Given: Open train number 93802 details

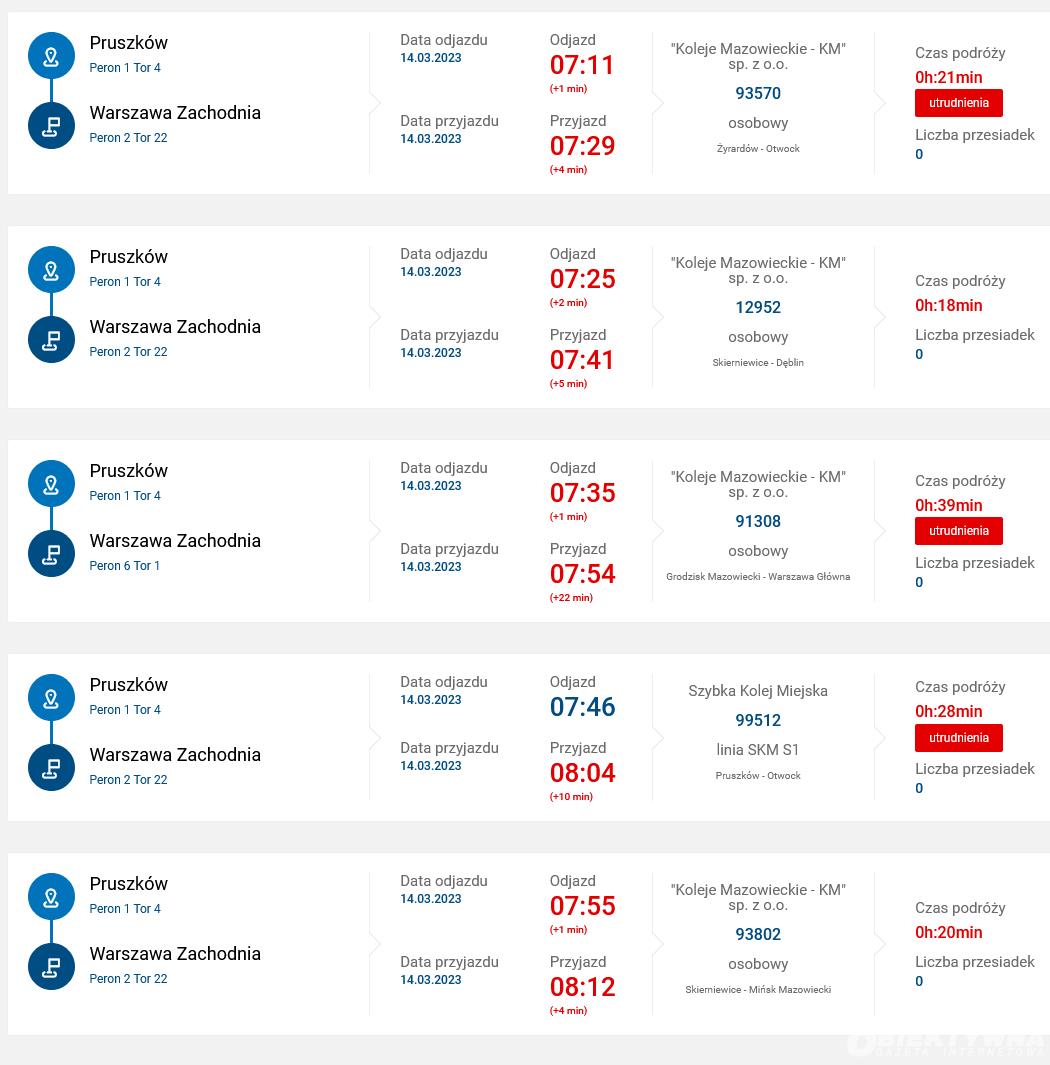Looking at the screenshot, I should [758, 934].
